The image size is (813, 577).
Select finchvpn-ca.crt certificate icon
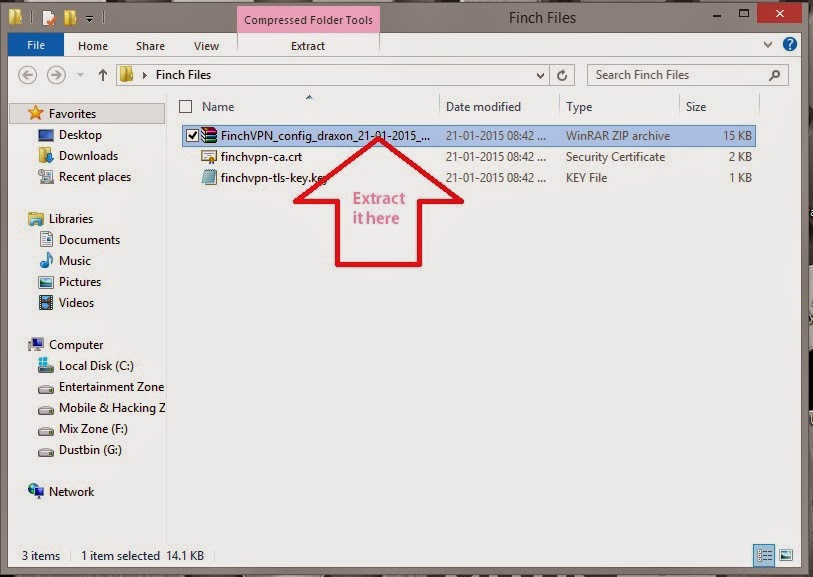click(x=209, y=157)
